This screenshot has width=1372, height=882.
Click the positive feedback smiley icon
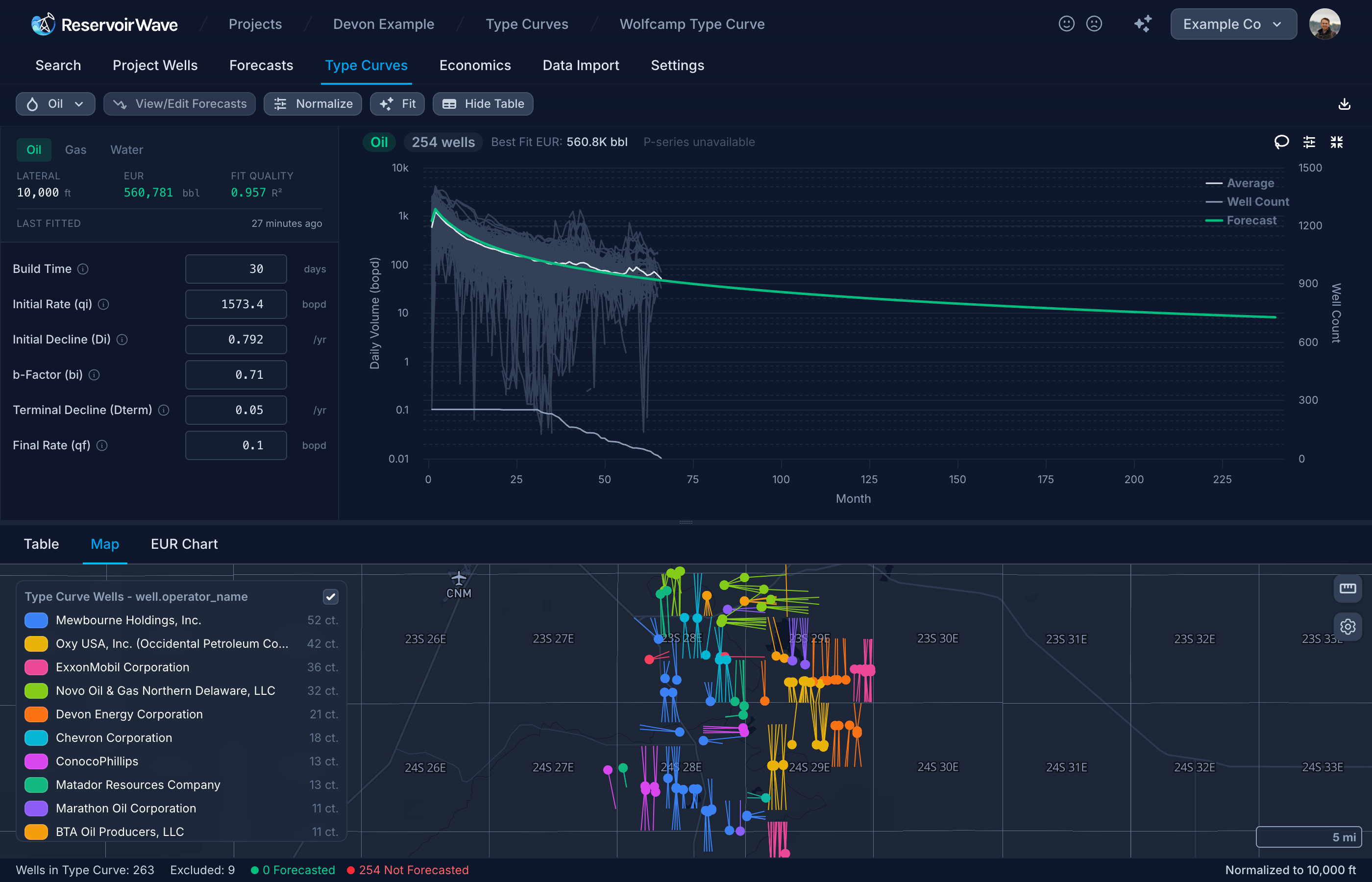[1066, 24]
